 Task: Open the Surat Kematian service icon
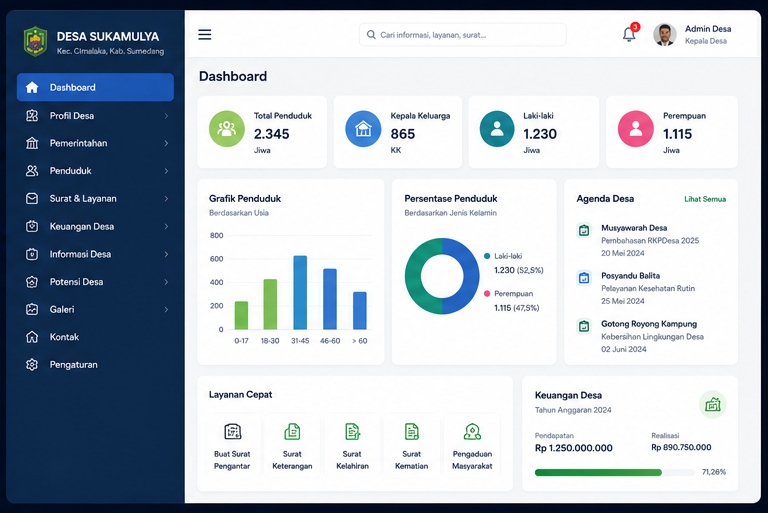coord(411,431)
